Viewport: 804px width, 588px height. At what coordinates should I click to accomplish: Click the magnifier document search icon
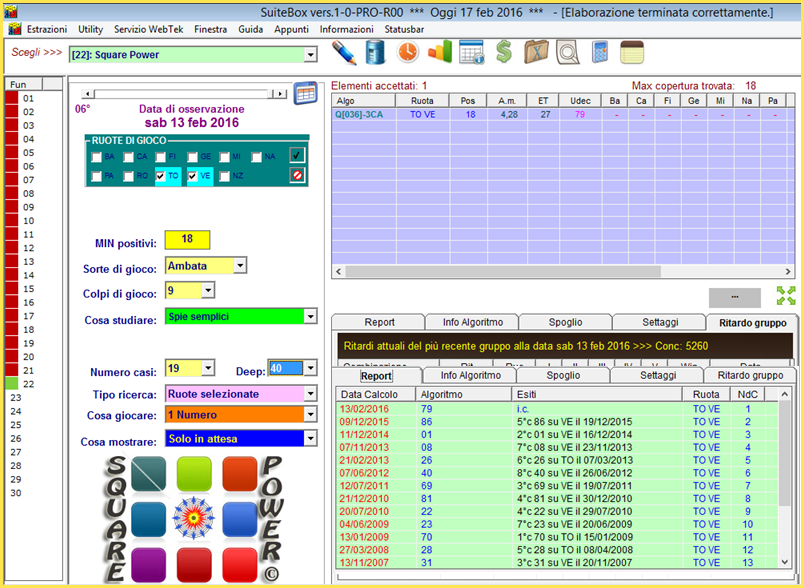coord(568,52)
